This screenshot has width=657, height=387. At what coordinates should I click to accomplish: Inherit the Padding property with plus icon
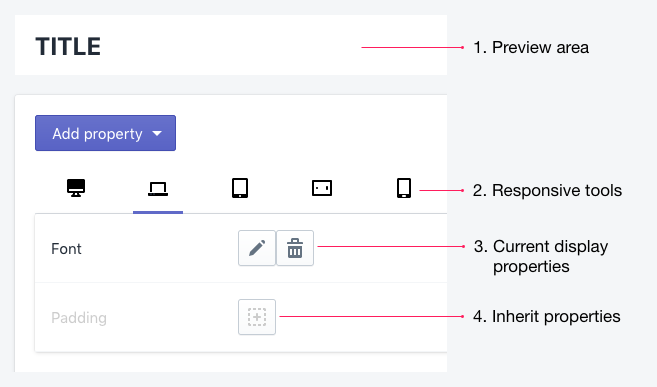click(x=257, y=317)
